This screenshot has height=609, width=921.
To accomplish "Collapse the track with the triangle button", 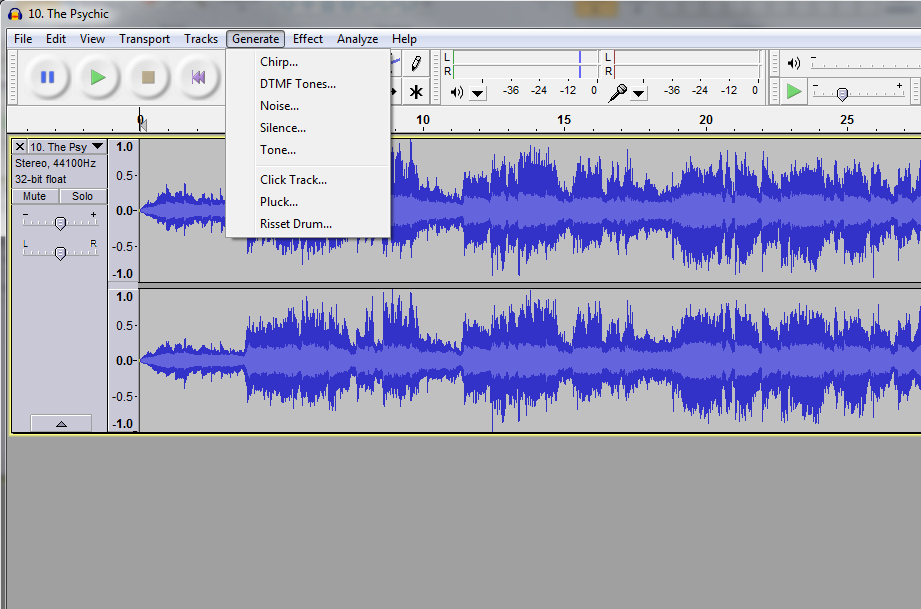I will (61, 423).
